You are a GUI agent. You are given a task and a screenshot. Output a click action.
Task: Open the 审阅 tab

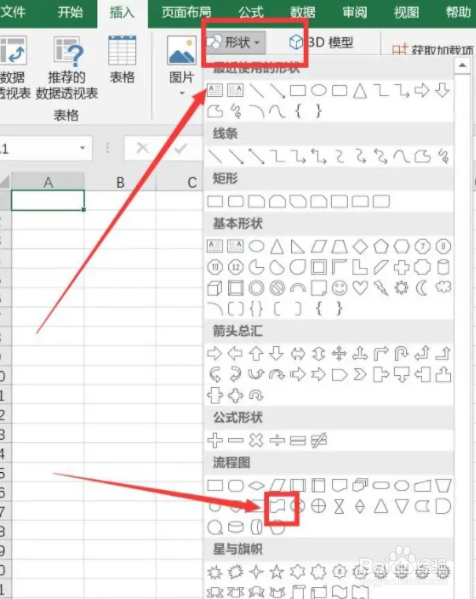[355, 12]
